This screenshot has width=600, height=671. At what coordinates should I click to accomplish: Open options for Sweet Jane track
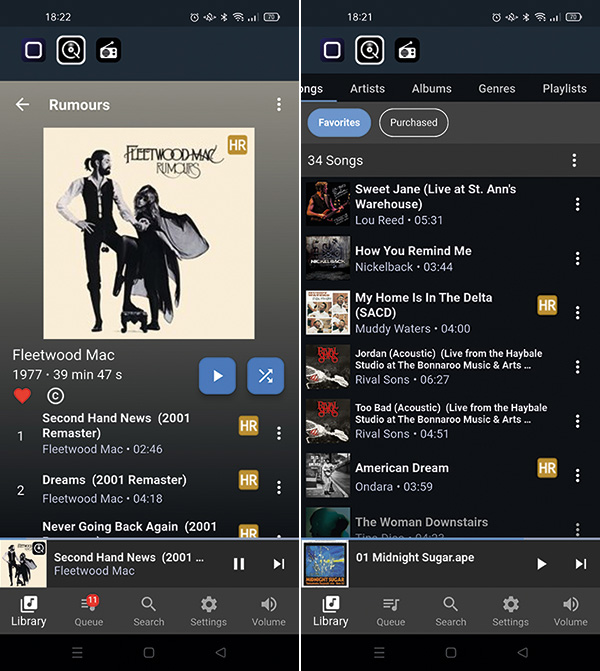(x=577, y=205)
